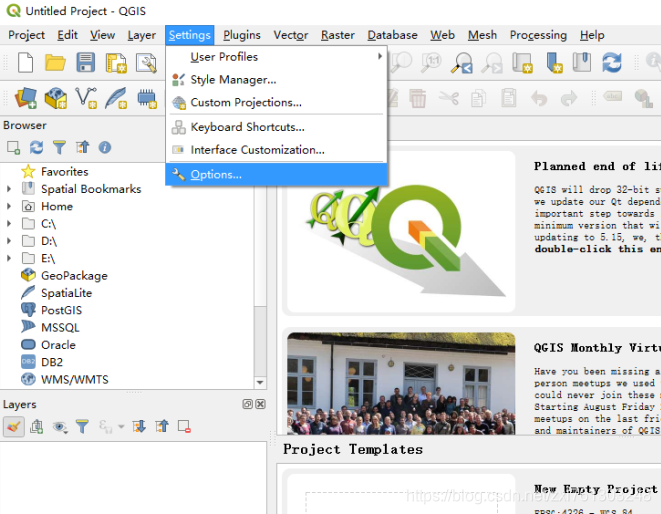This screenshot has width=661, height=514.
Task: Create a new SpatiaLite layer icon
Action: pos(116,98)
